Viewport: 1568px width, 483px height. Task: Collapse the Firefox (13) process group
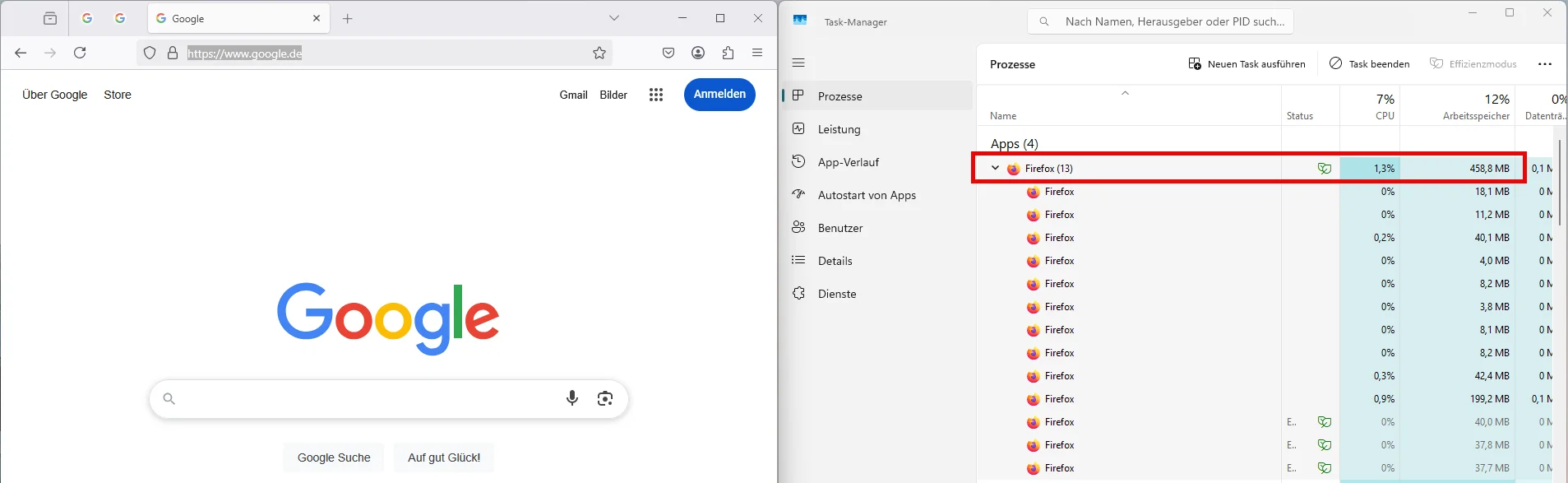995,168
